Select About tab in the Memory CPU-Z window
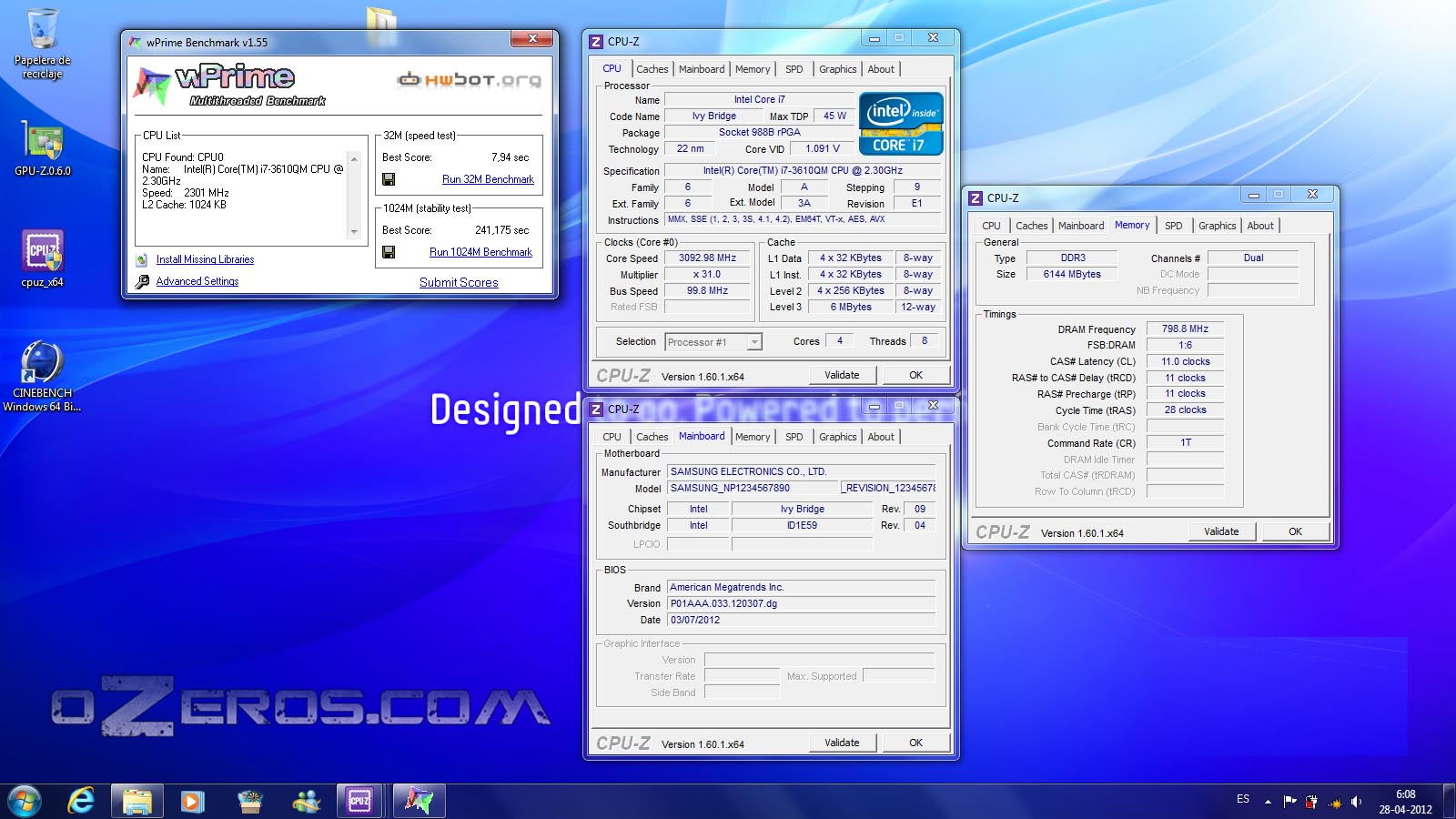Image resolution: width=1456 pixels, height=819 pixels. pyautogui.click(x=1260, y=226)
